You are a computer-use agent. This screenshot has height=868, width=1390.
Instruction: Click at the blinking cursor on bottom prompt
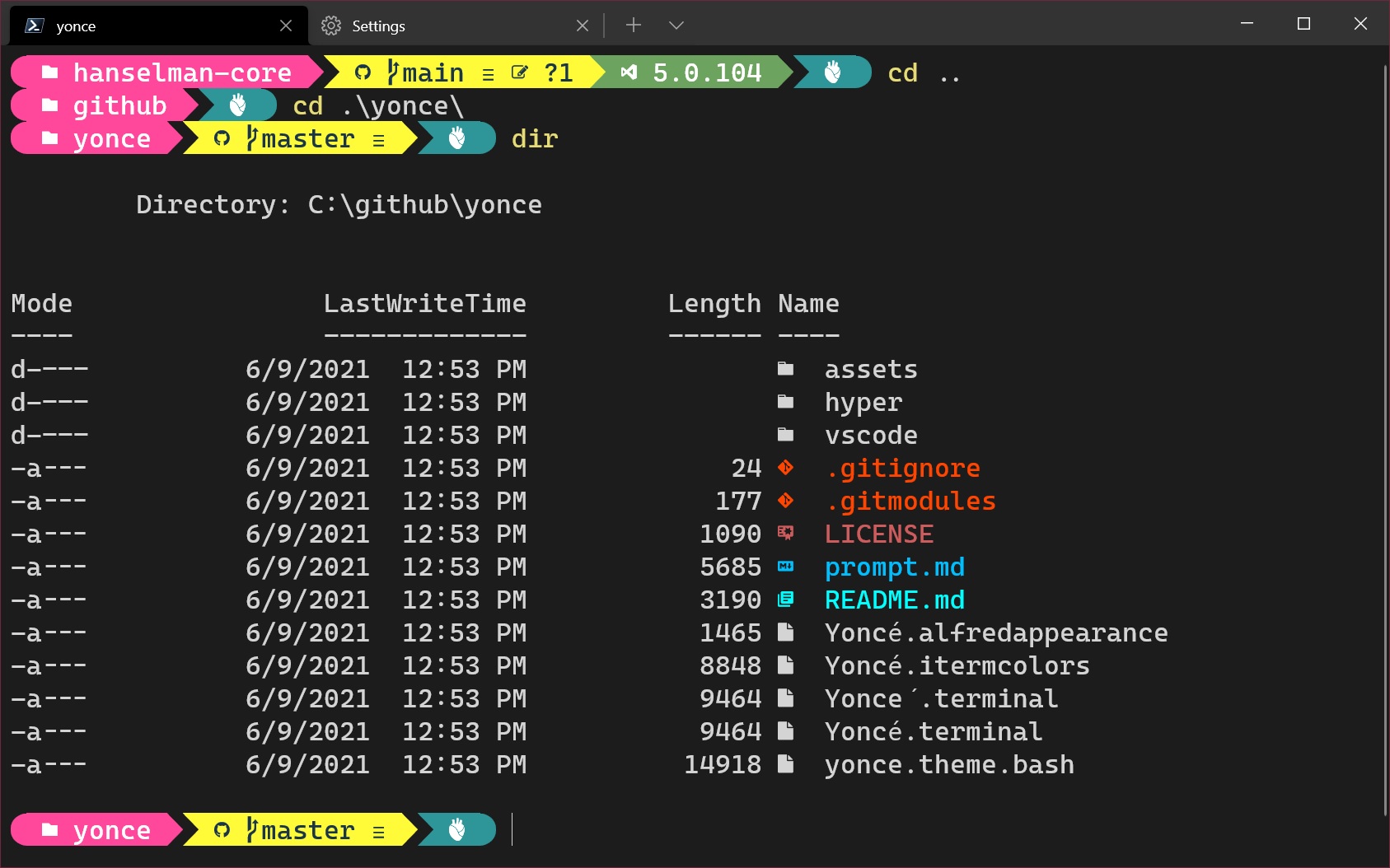click(x=512, y=829)
